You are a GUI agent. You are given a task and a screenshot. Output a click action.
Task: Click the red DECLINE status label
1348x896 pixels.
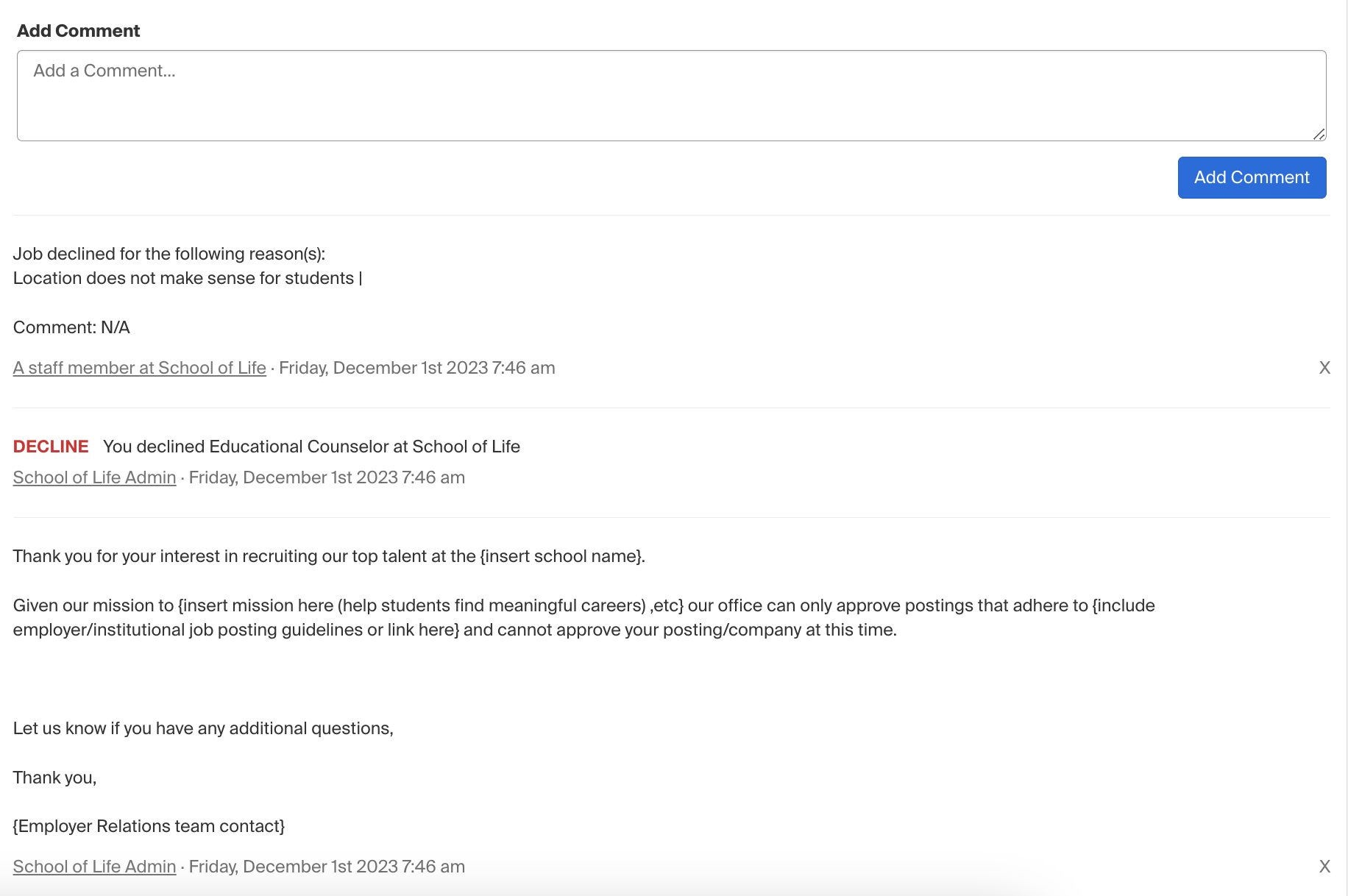tap(50, 446)
